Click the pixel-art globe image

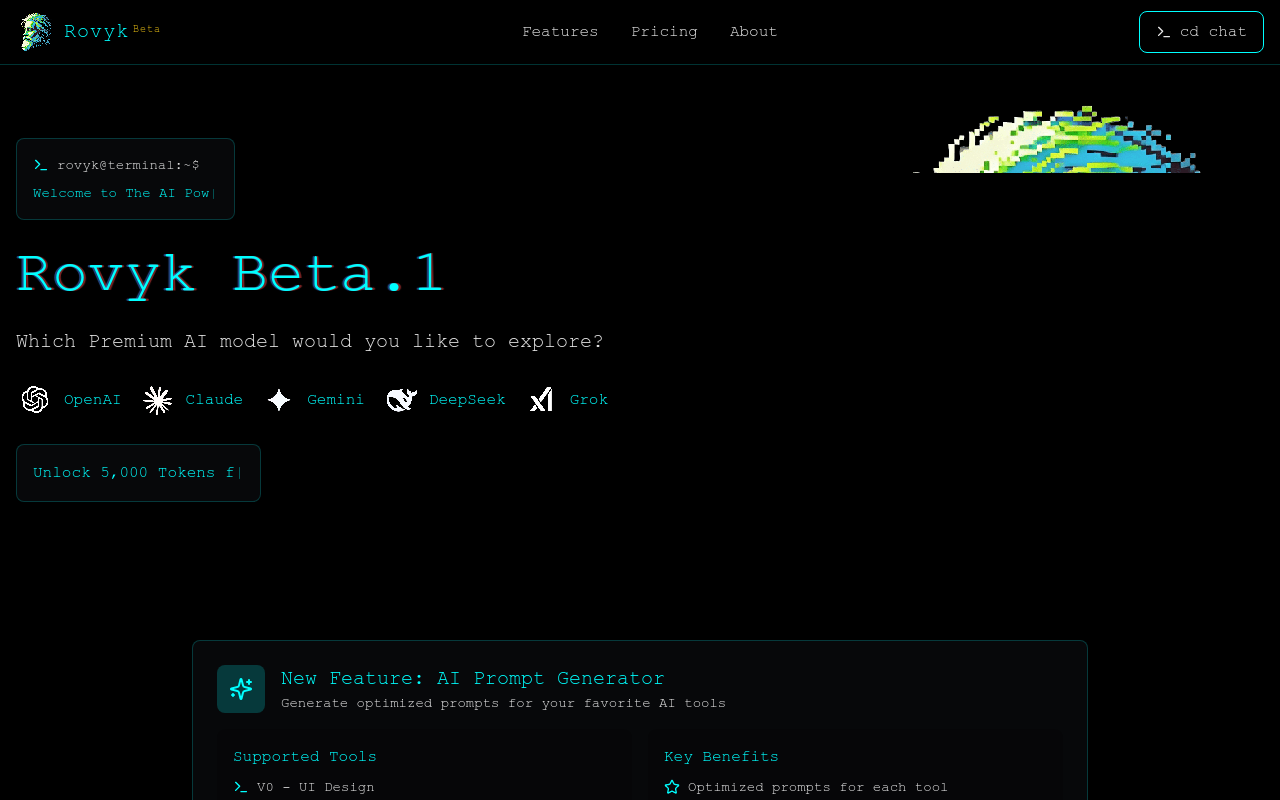1056,139
